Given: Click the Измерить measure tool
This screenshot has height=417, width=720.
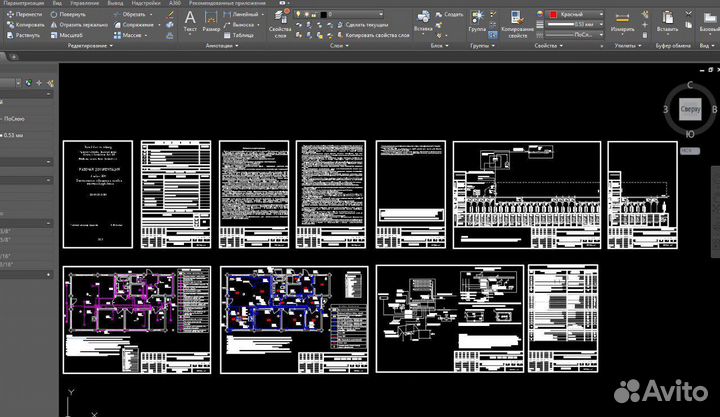Looking at the screenshot, I should coord(622,22).
